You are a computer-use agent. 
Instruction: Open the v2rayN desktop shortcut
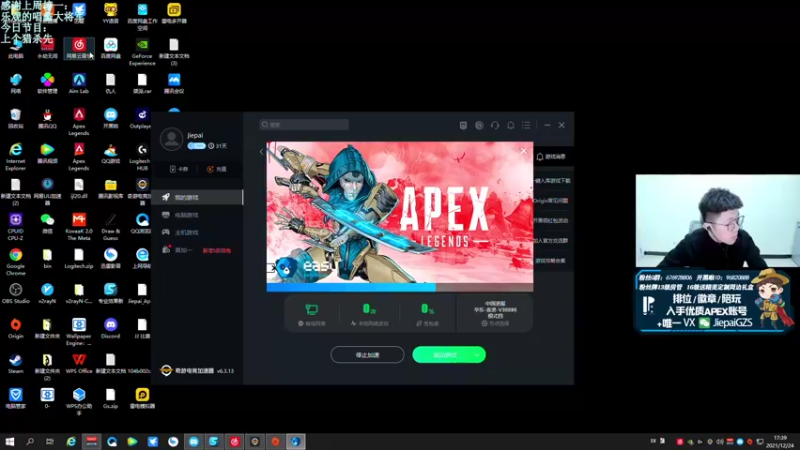coord(47,293)
